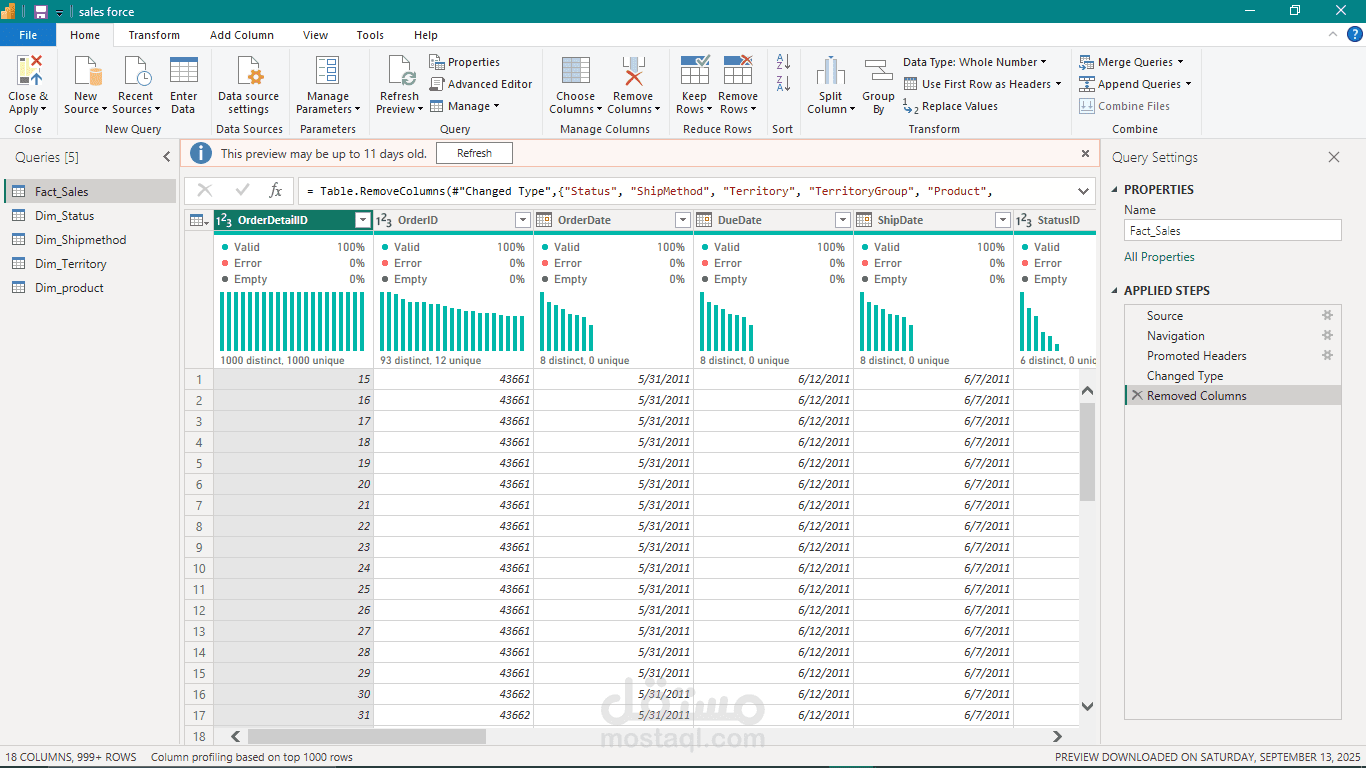Click the Refresh Preview icon
The height and width of the screenshot is (768, 1366).
(399, 72)
